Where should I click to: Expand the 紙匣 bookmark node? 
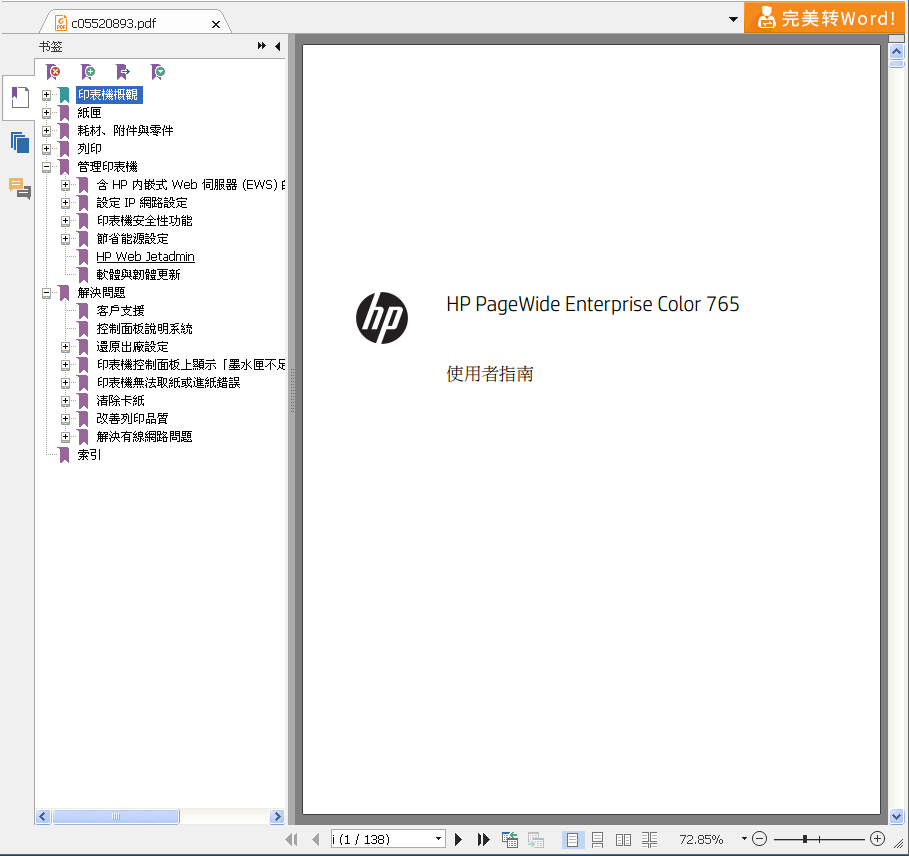[x=46, y=112]
